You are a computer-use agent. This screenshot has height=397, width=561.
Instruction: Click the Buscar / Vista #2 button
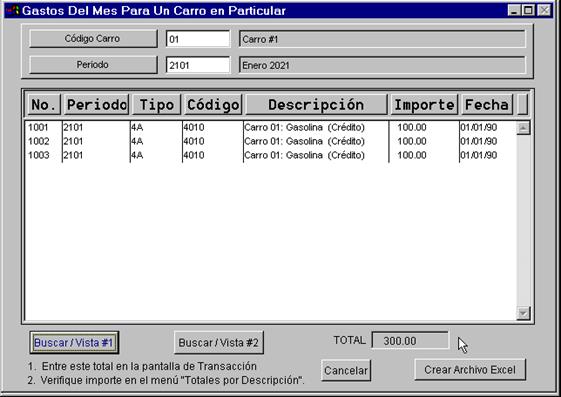219,343
